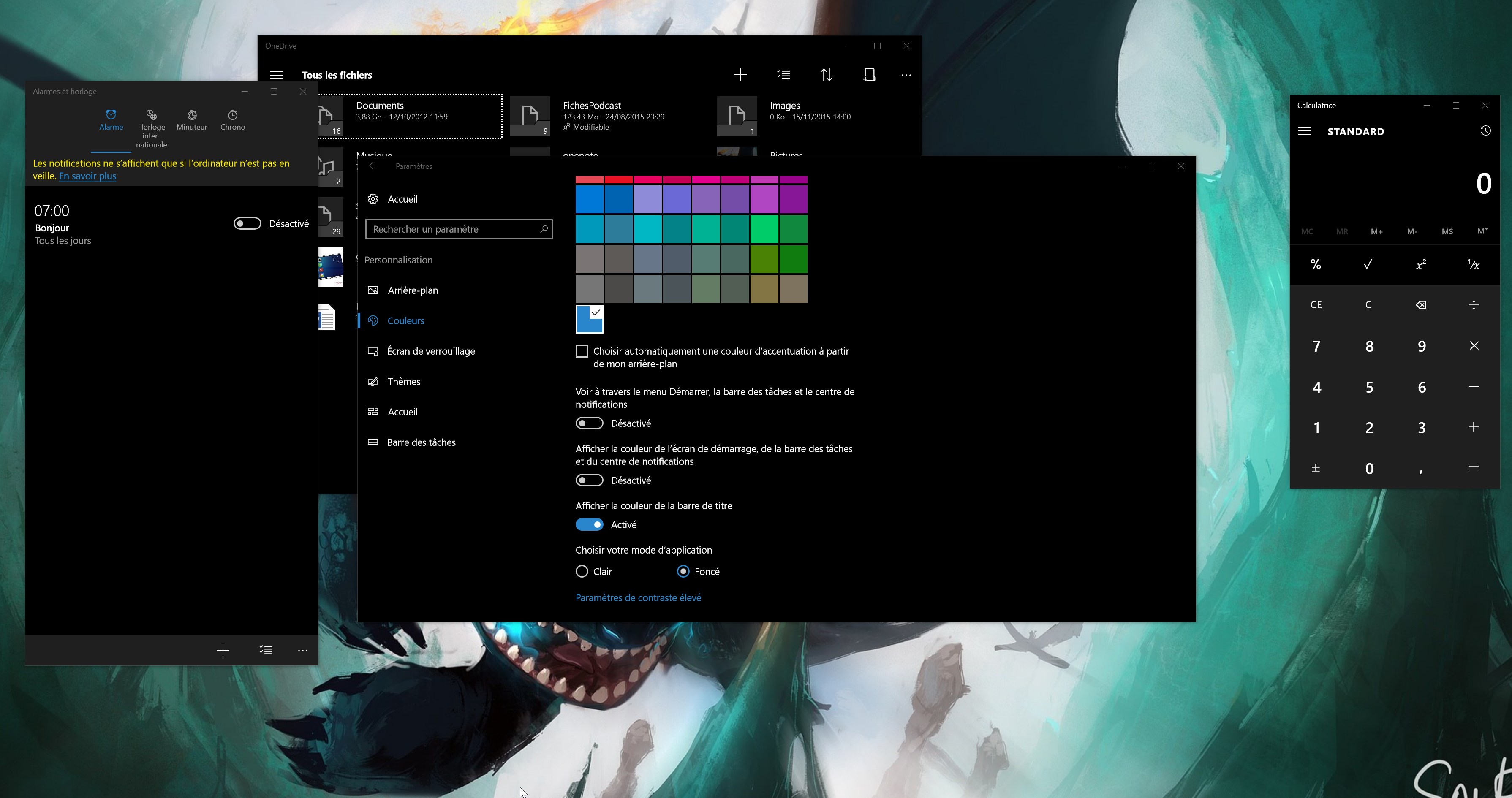Click the percent key in Calculatrice

(1316, 265)
